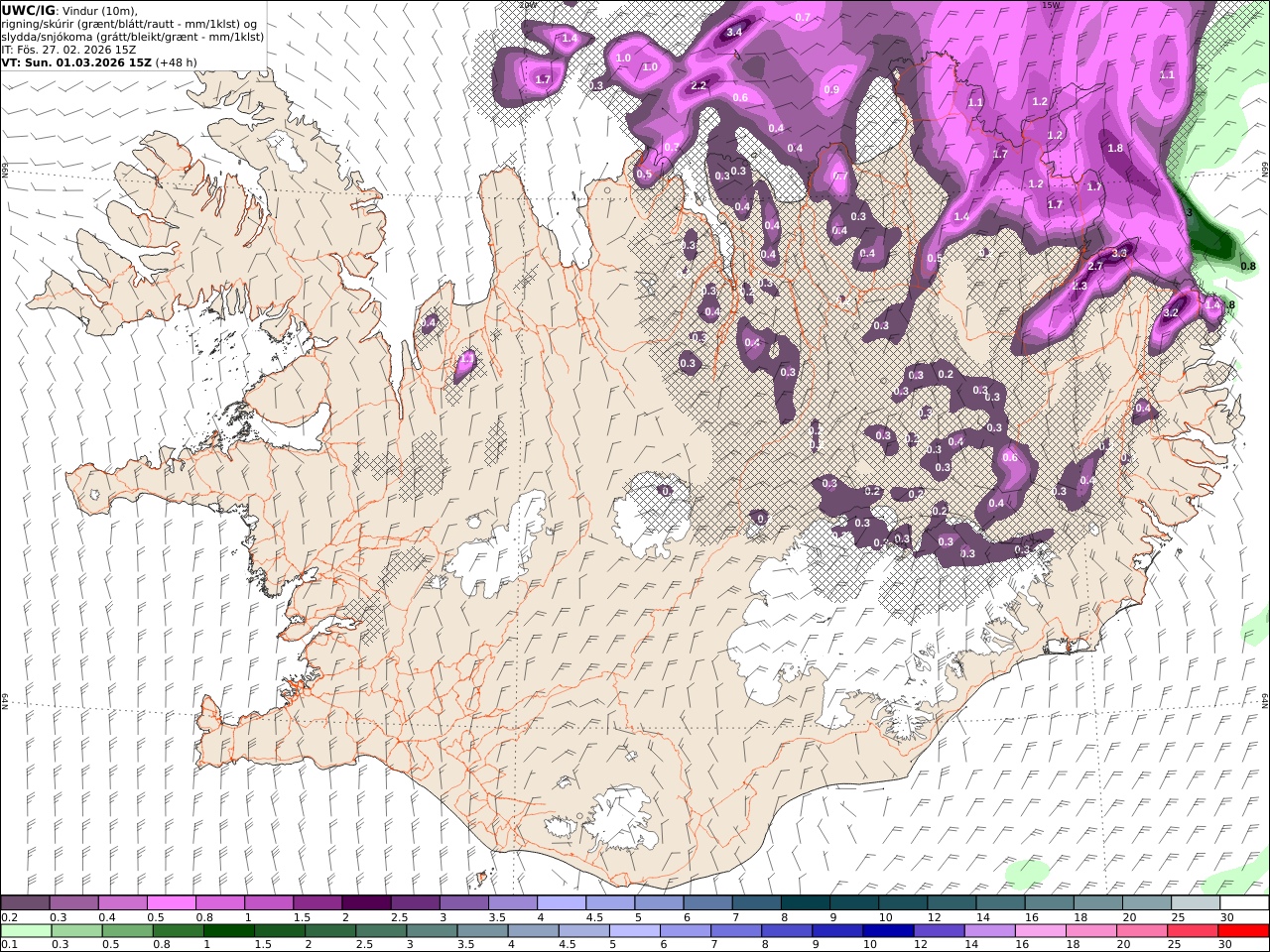Image resolution: width=1270 pixels, height=952 pixels.
Task: Select the deep purple 2 swatch in top legend row
Action: click(x=366, y=903)
